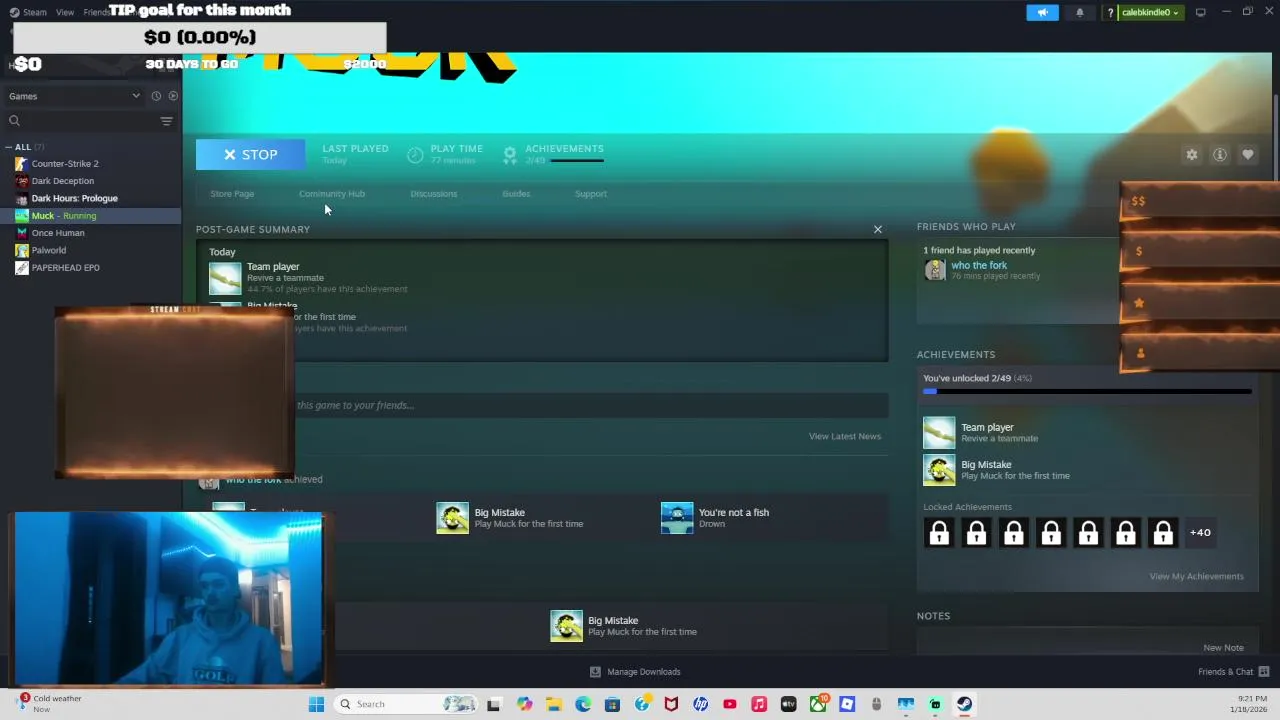This screenshot has height=720, width=1280.
Task: Focus the library search field
Action: [x=80, y=121]
